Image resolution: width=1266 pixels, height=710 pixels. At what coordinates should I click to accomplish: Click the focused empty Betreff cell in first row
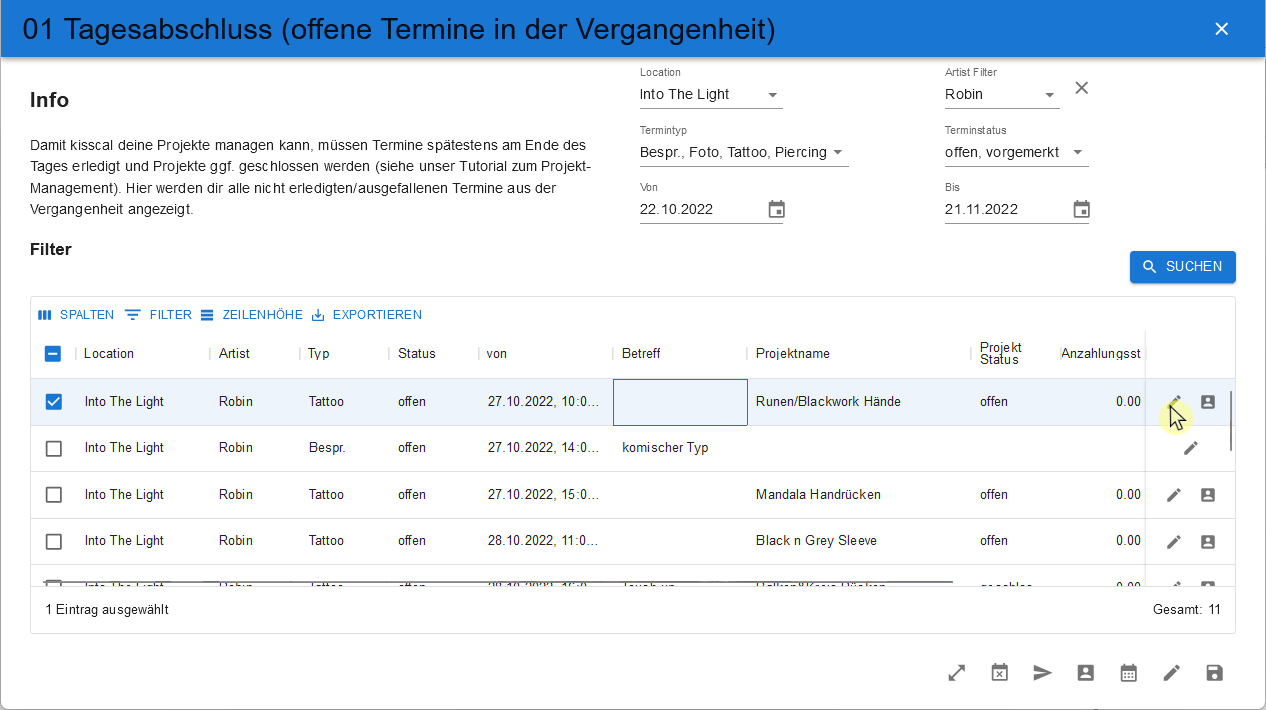pyautogui.click(x=680, y=402)
